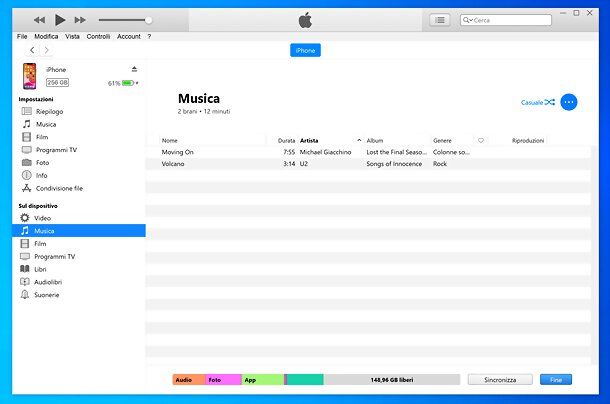Click the Fine button
Viewport: 610px width, 404px height.
[556, 379]
